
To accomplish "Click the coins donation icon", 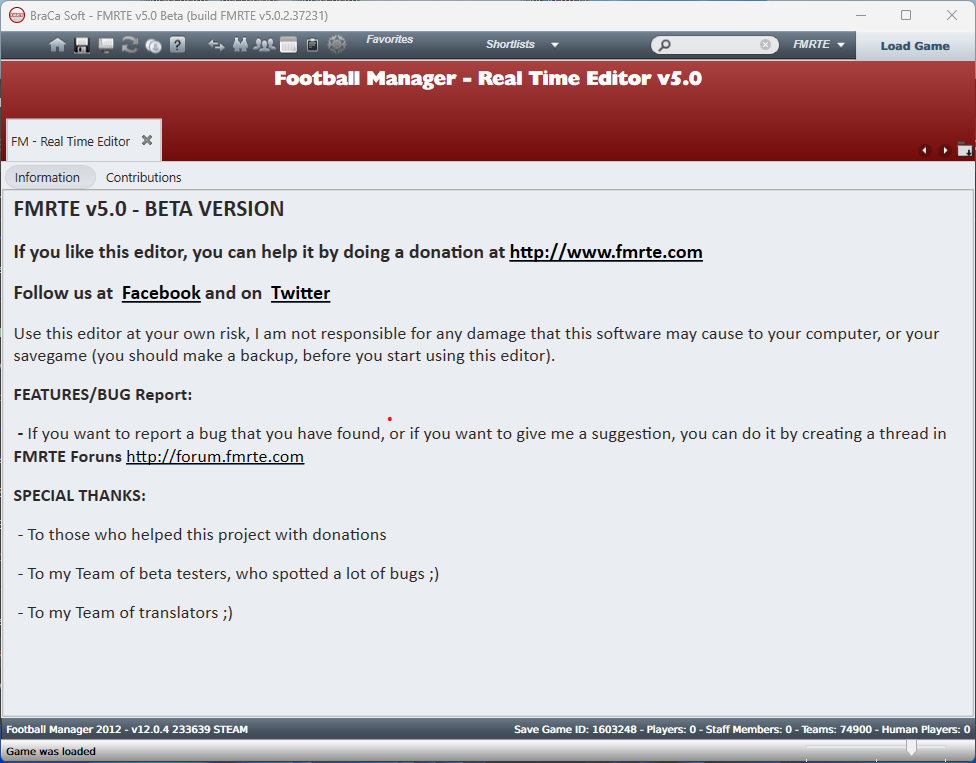I will [x=154, y=45].
